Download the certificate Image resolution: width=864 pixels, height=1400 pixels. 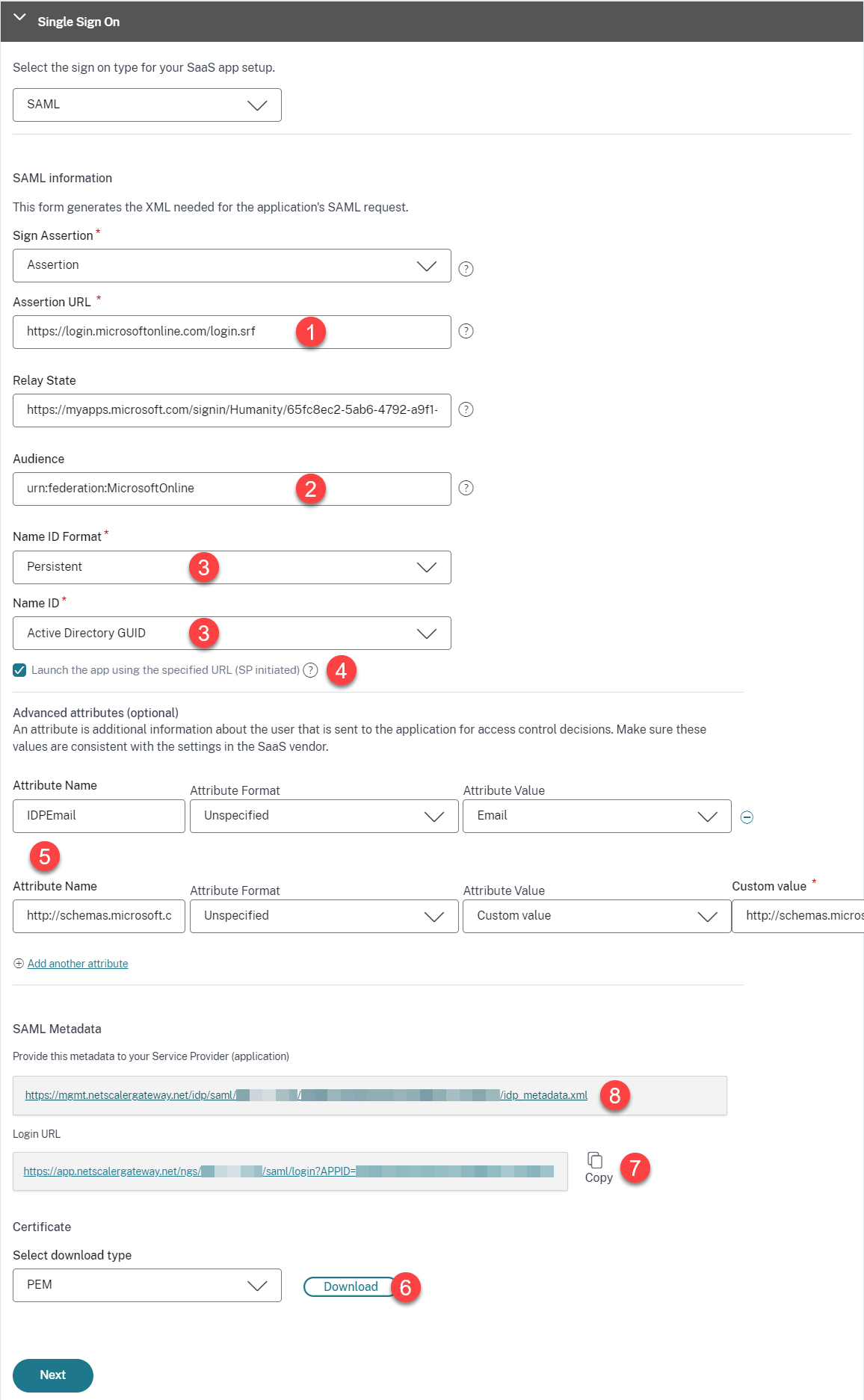click(x=350, y=1286)
